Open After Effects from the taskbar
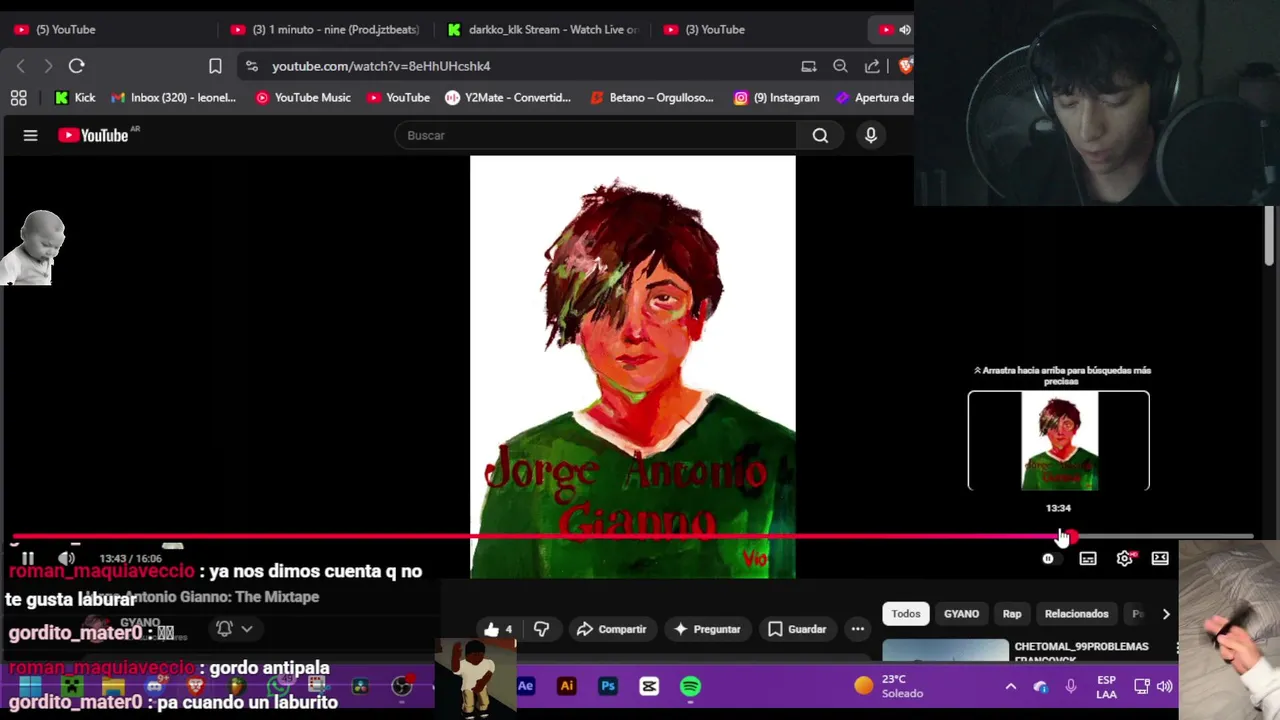Screen dimensions: 1280x720 (525, 686)
